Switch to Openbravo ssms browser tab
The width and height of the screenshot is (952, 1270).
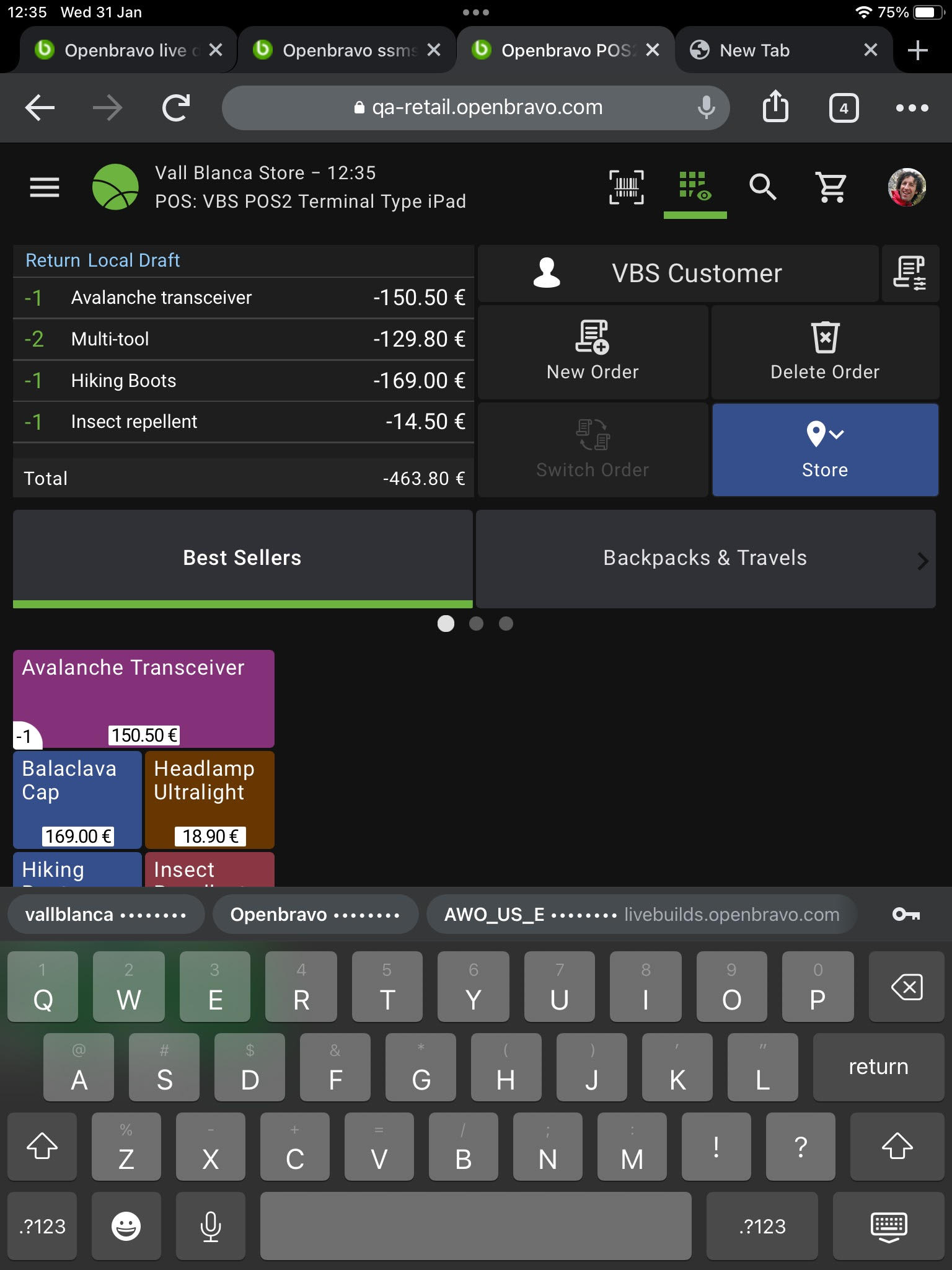tap(347, 50)
